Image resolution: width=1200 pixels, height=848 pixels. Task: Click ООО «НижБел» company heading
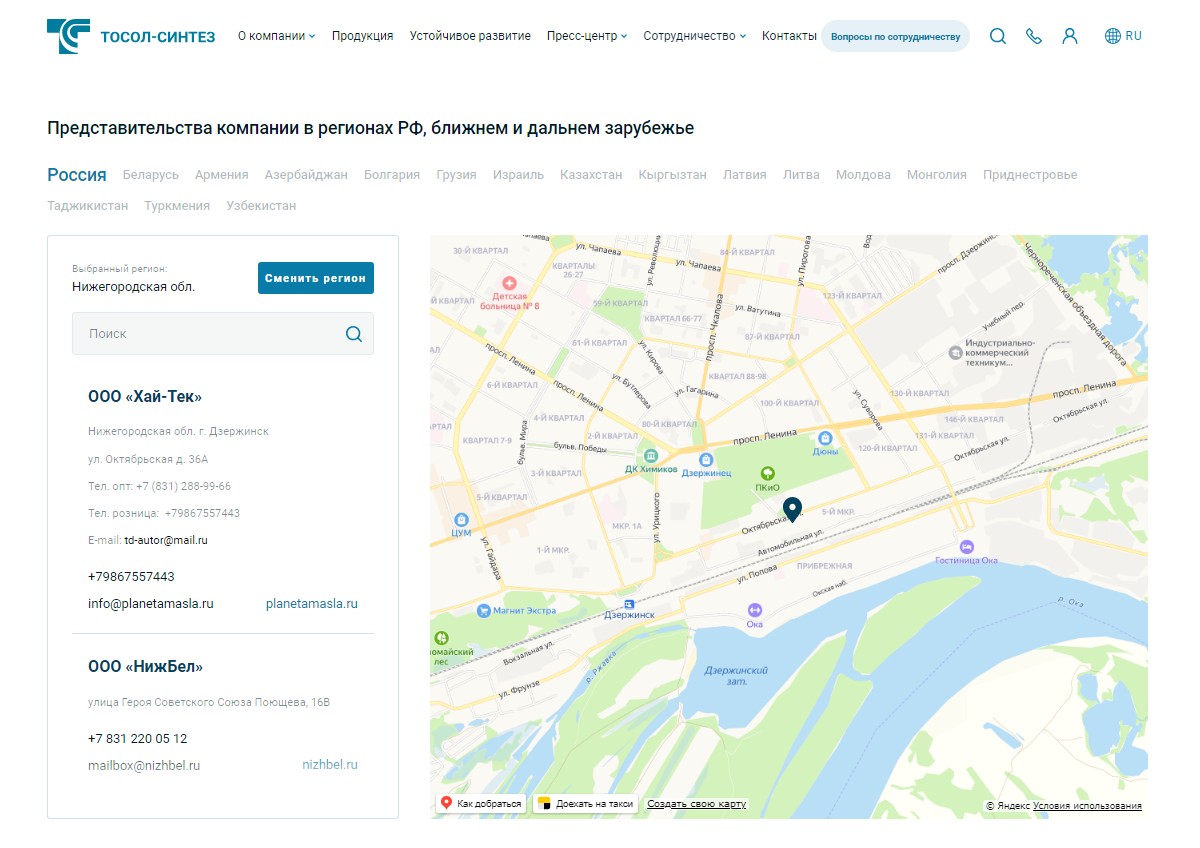pyautogui.click(x=145, y=667)
